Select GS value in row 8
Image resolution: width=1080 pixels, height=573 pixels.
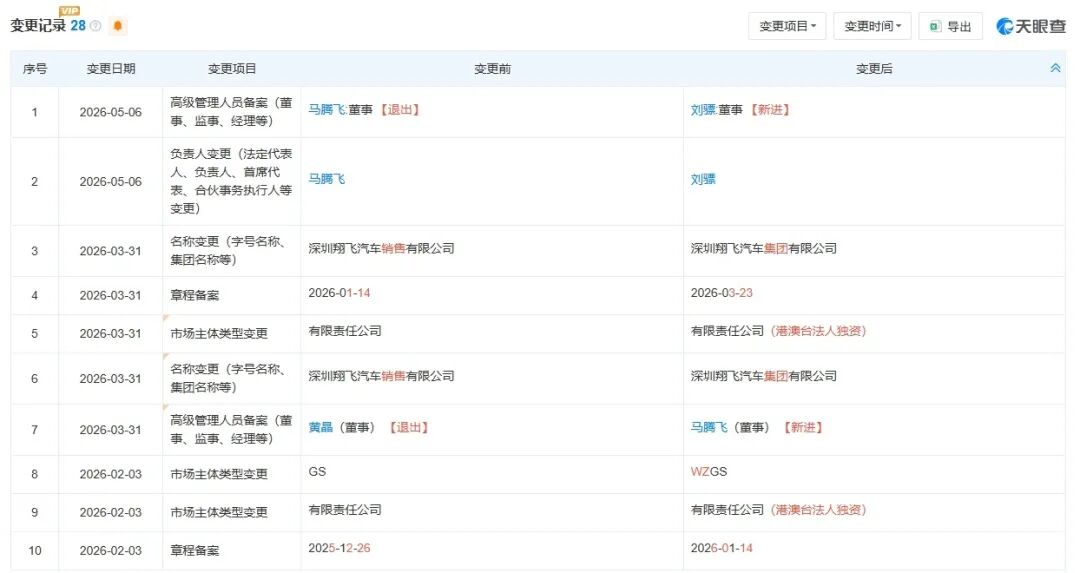coord(317,472)
